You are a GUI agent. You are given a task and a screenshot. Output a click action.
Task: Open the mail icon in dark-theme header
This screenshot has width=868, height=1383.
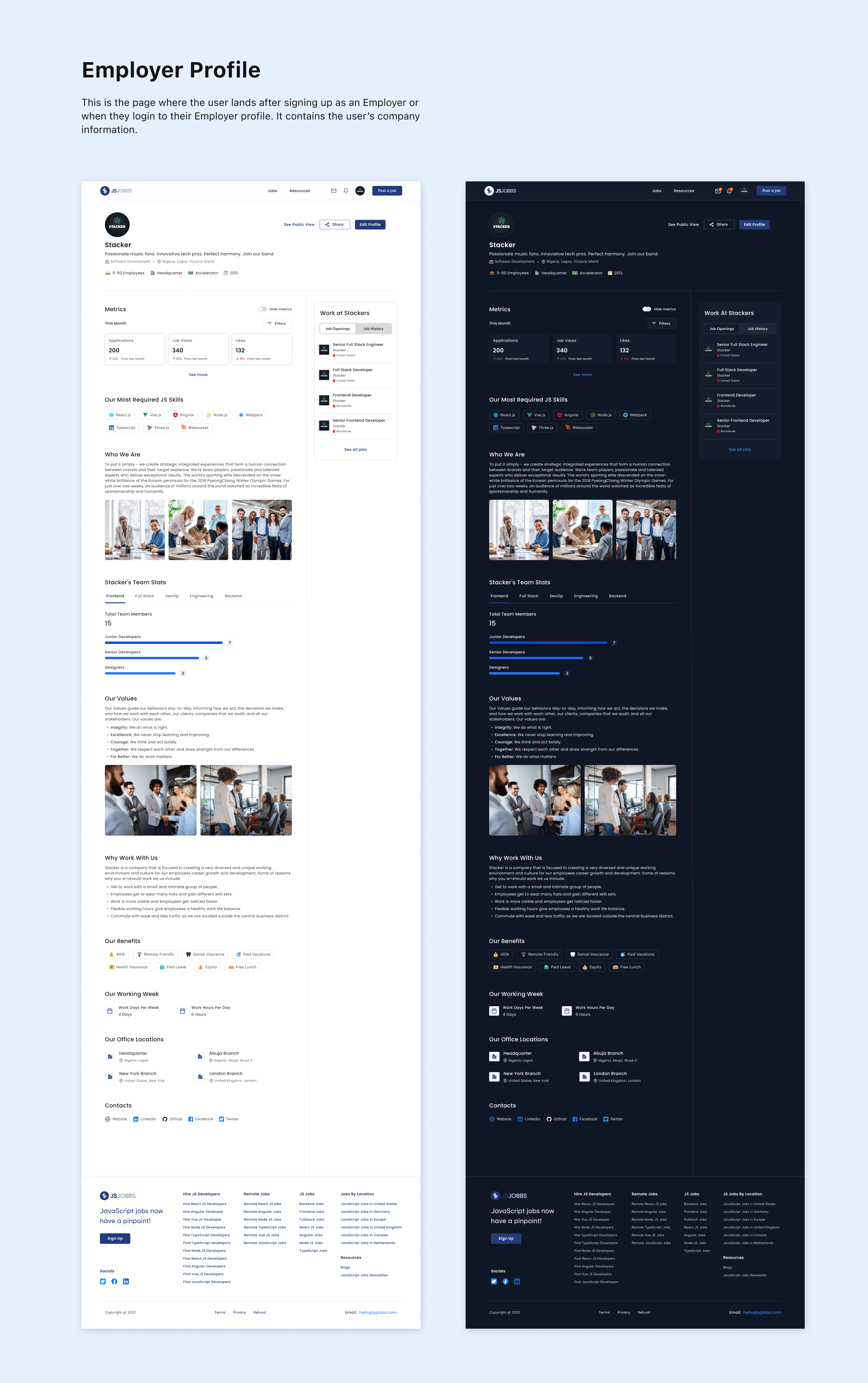point(718,191)
